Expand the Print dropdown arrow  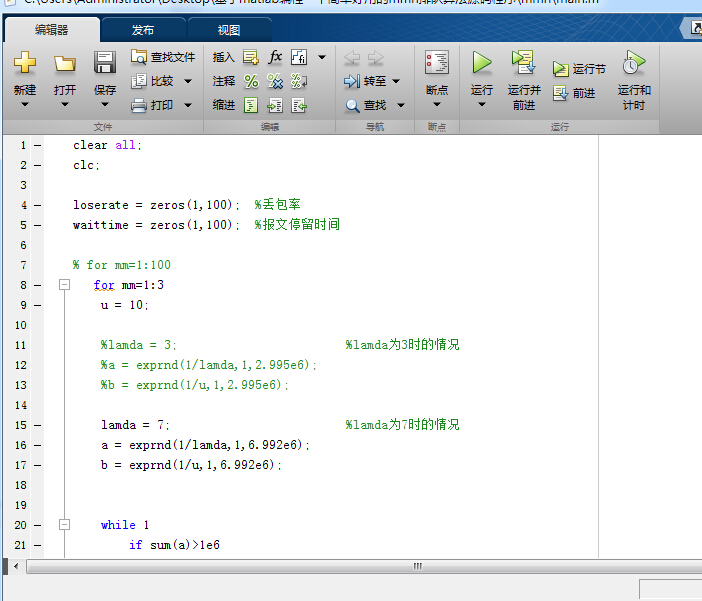click(x=188, y=105)
